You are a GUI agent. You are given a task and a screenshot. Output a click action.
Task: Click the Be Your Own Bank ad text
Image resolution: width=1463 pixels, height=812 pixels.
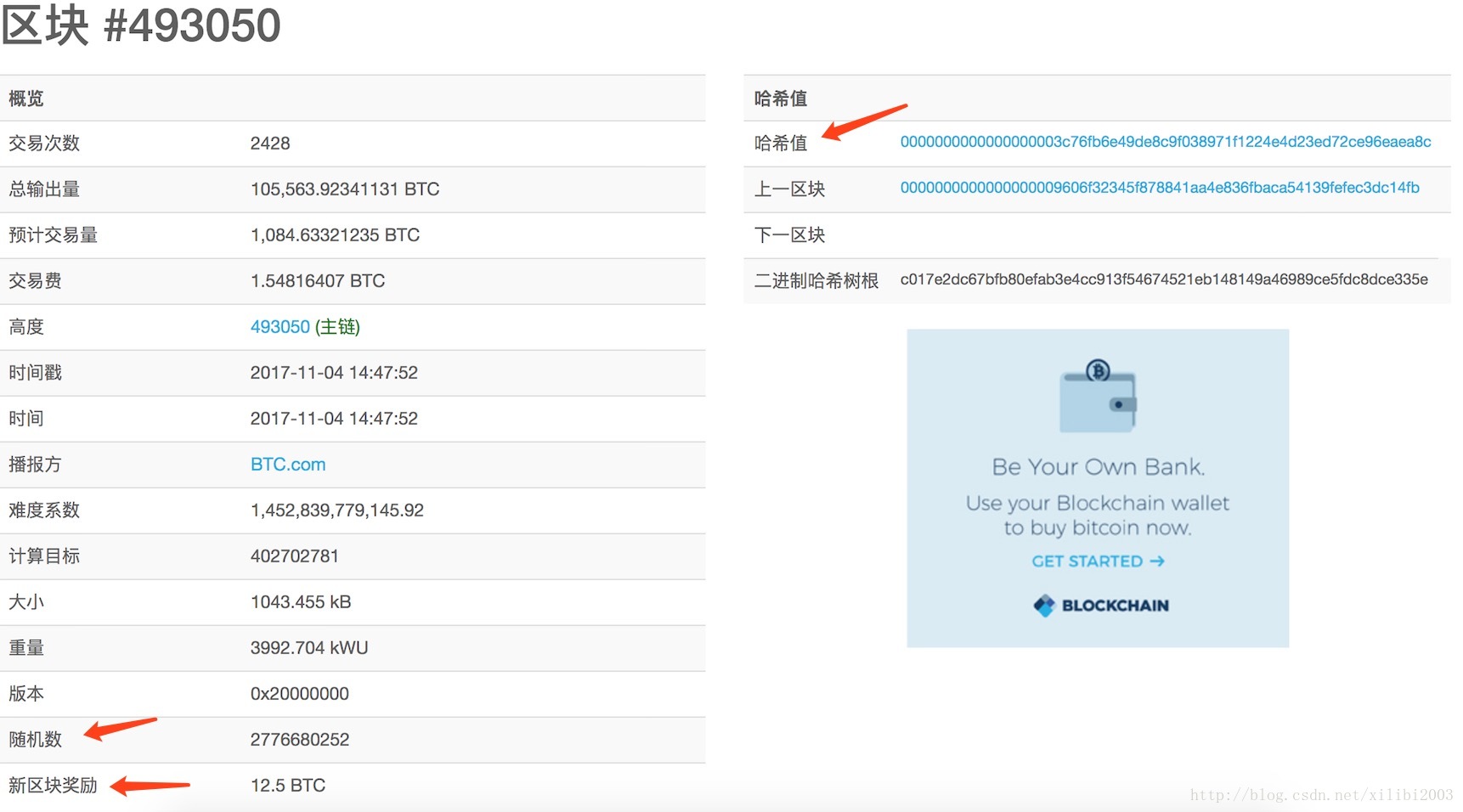point(1099,466)
